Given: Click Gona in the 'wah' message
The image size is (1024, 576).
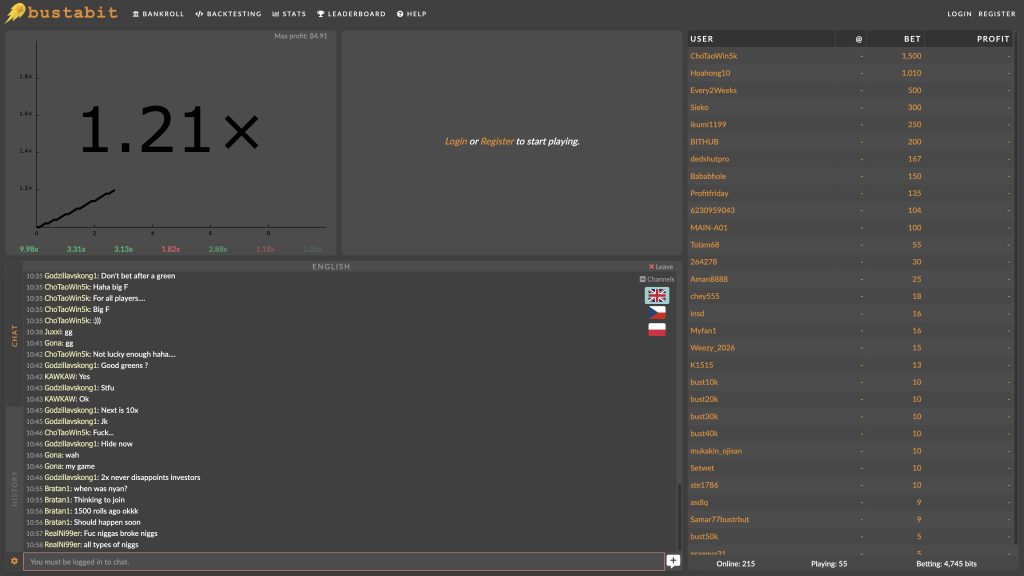Looking at the screenshot, I should (x=53, y=455).
